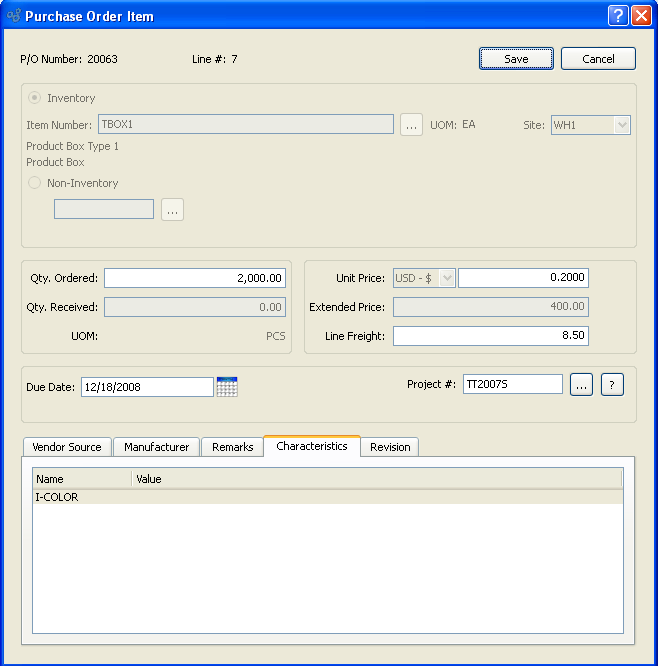This screenshot has width=658, height=666.
Task: Click the Line Freight input field
Action: (490, 336)
